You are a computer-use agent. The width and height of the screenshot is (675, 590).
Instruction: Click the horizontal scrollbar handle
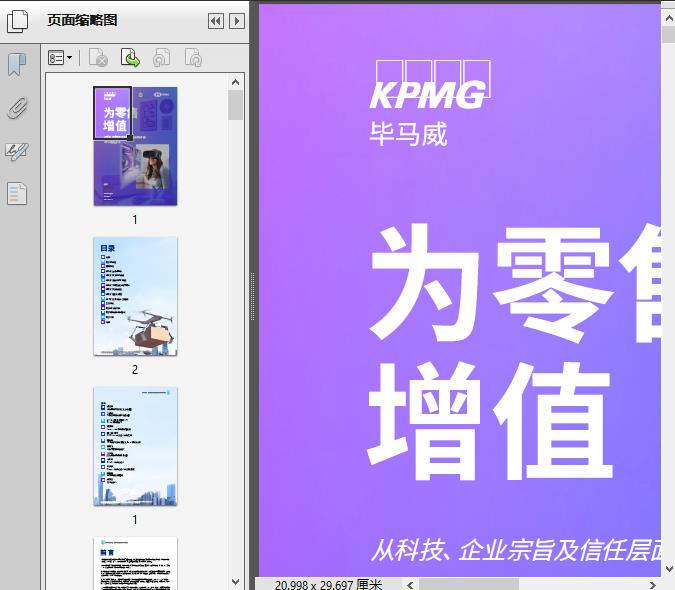pyautogui.click(x=469, y=585)
